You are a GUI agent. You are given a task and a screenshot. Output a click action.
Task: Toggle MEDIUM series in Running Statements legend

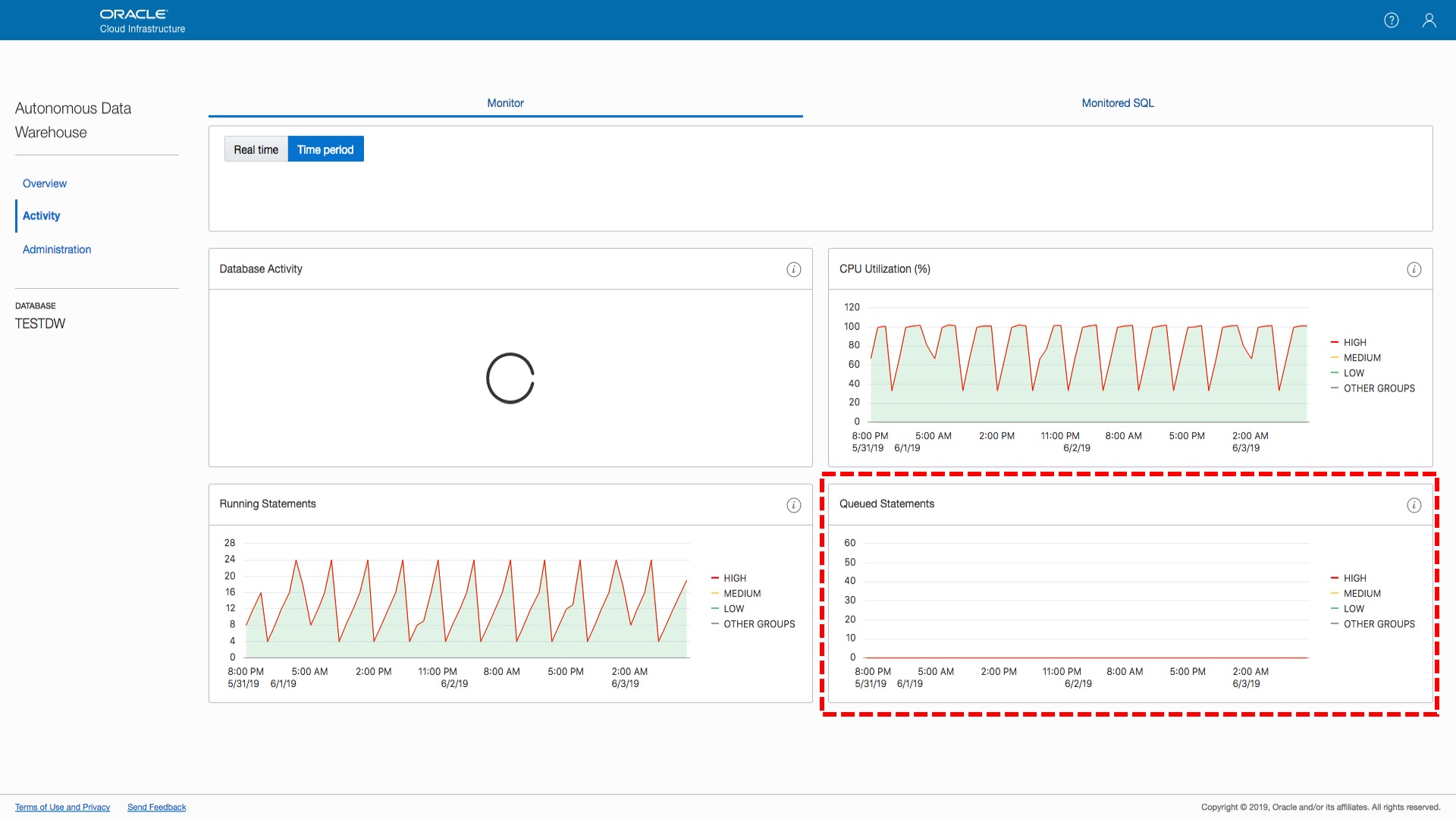(x=741, y=594)
